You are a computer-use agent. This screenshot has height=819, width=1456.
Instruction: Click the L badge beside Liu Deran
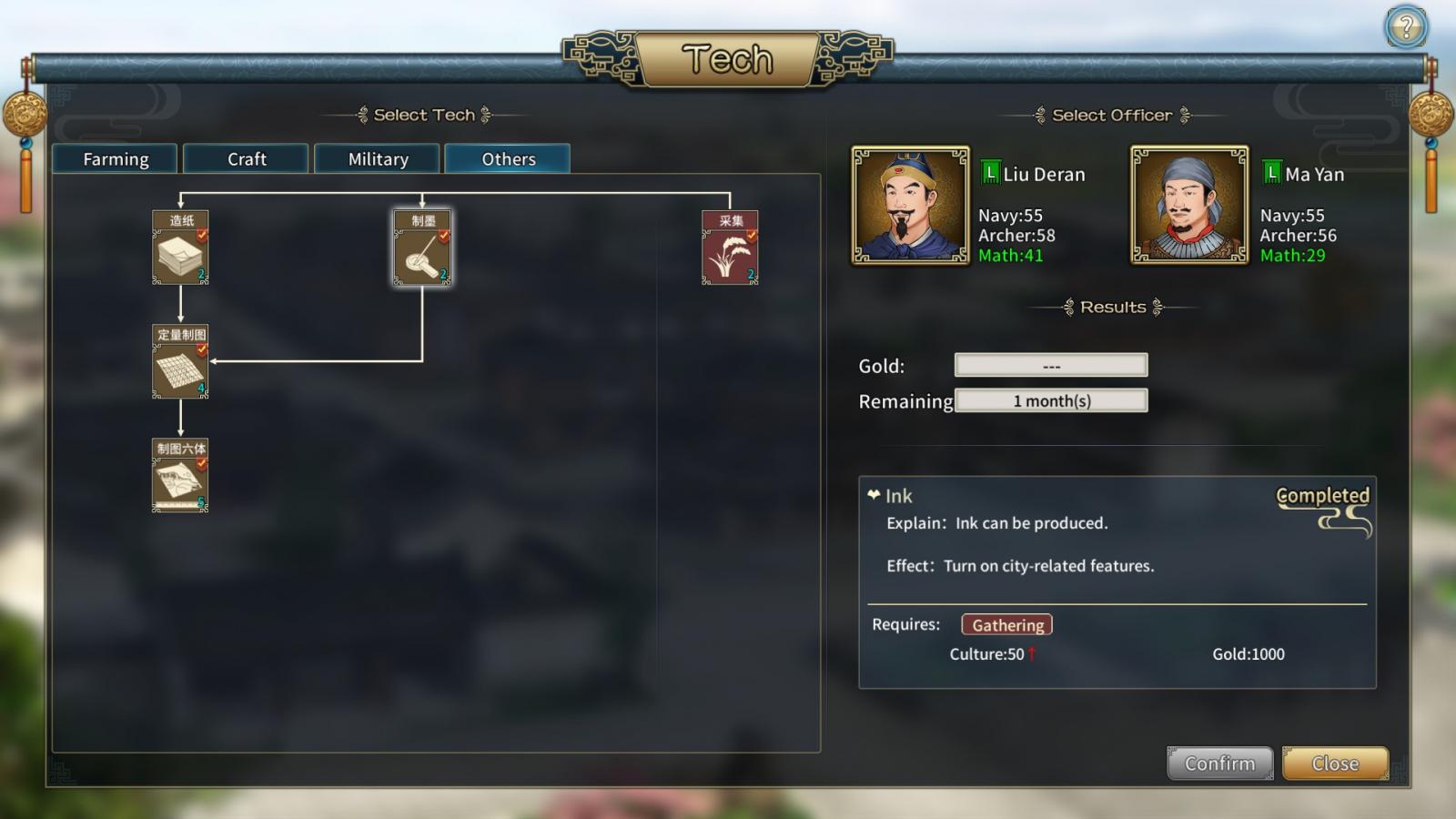coord(990,172)
